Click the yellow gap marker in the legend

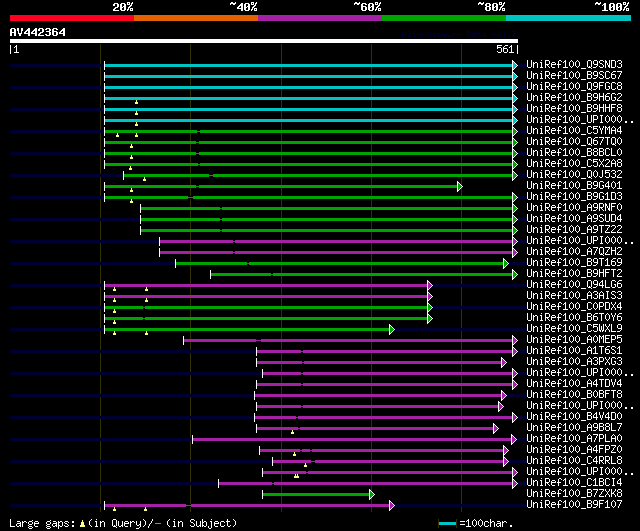click(82, 524)
